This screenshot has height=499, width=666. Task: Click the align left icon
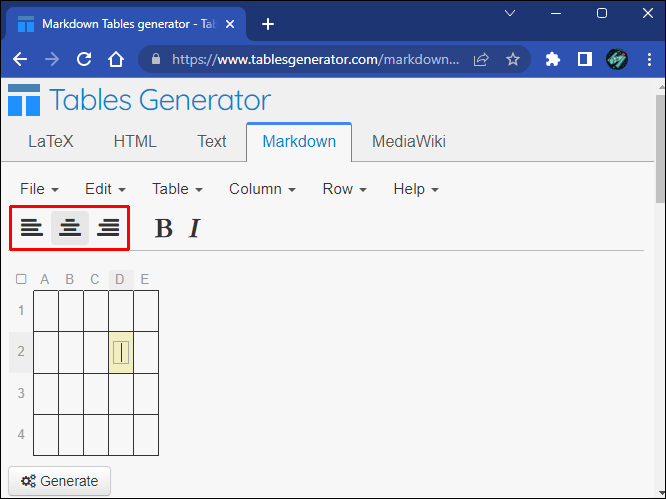[32, 228]
